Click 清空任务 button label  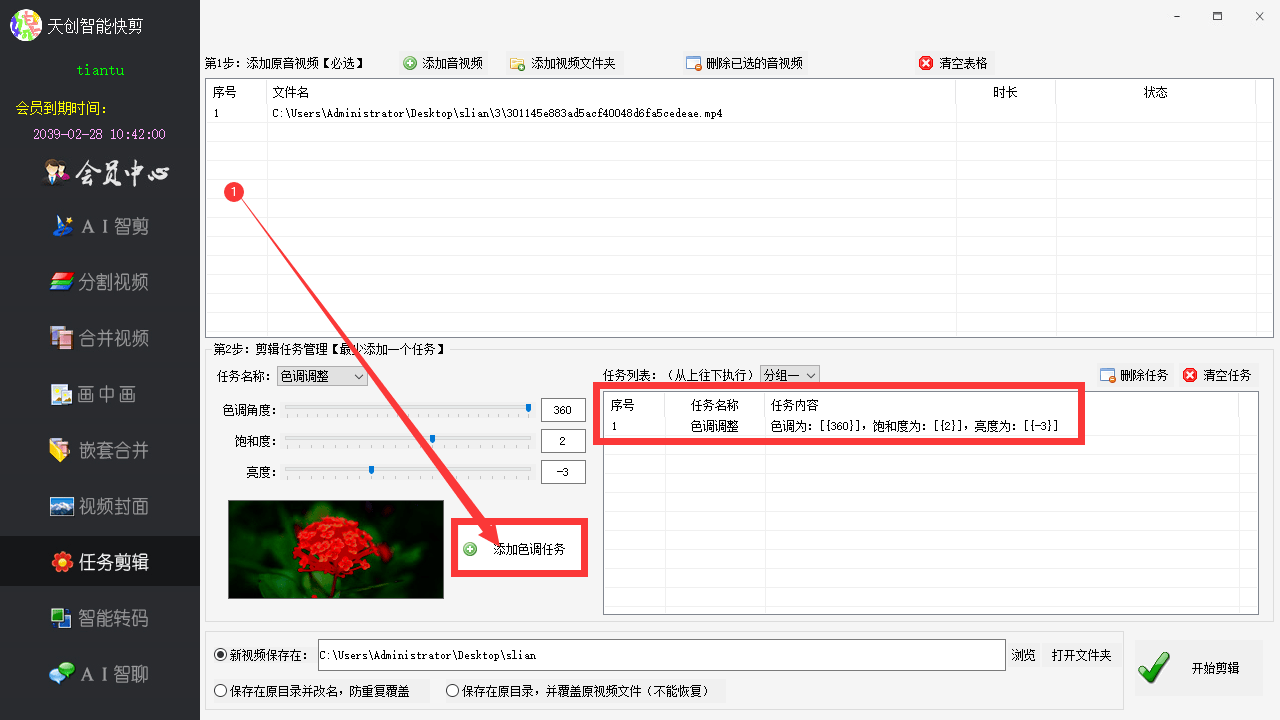pyautogui.click(x=1227, y=375)
